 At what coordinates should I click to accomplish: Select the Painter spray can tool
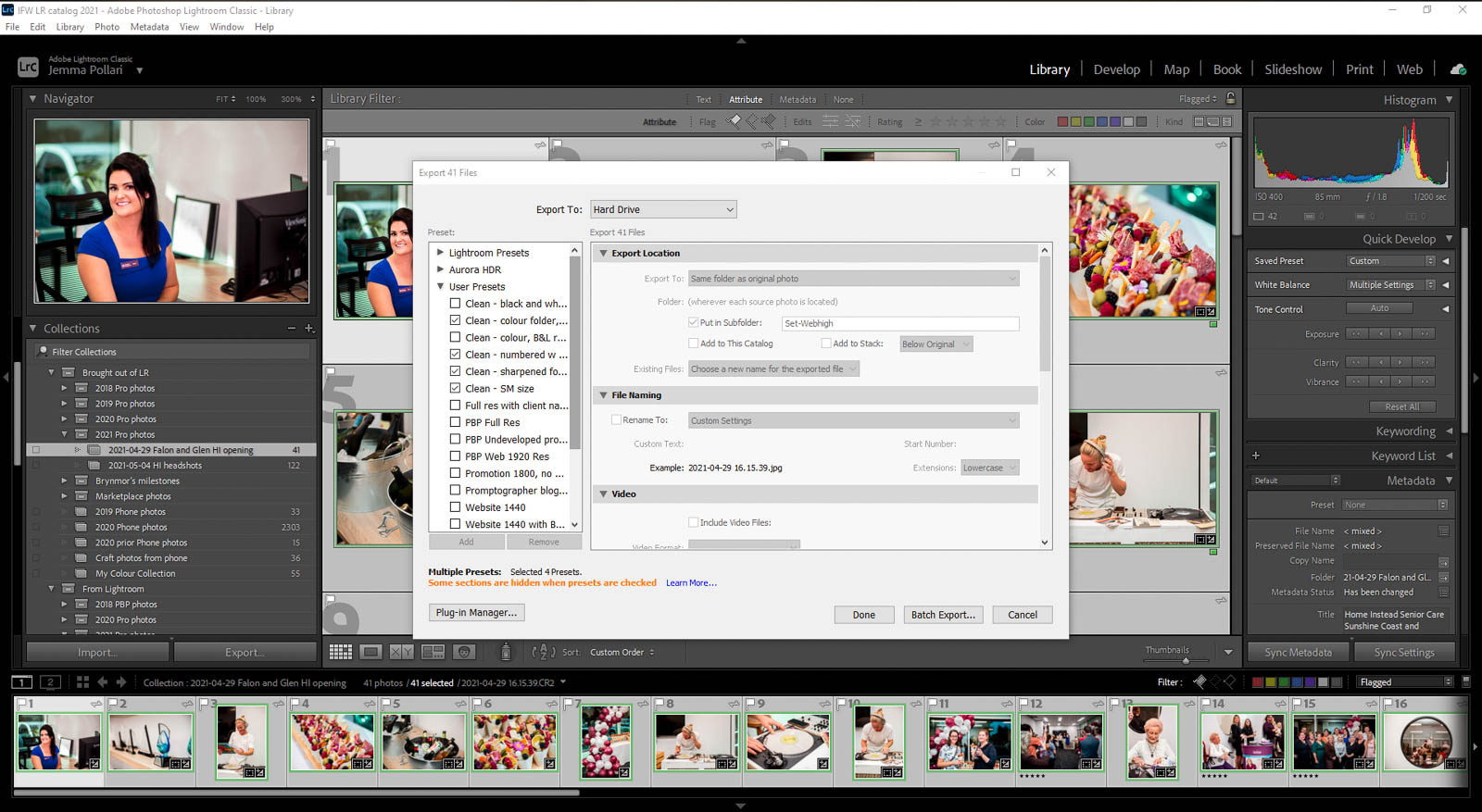pos(505,652)
